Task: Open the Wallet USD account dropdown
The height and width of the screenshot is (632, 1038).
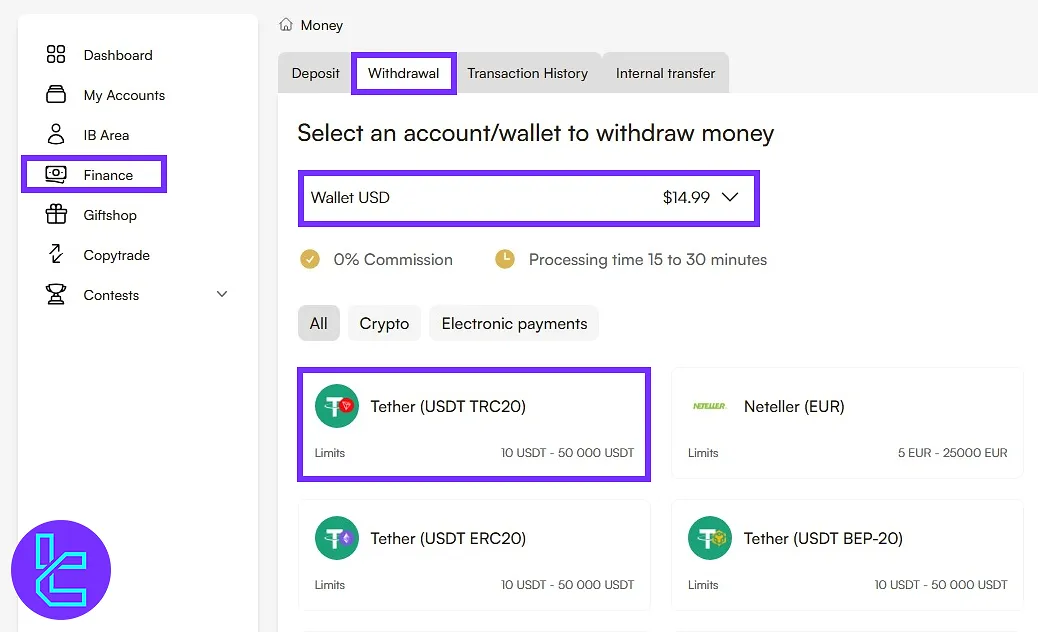Action: [x=528, y=198]
